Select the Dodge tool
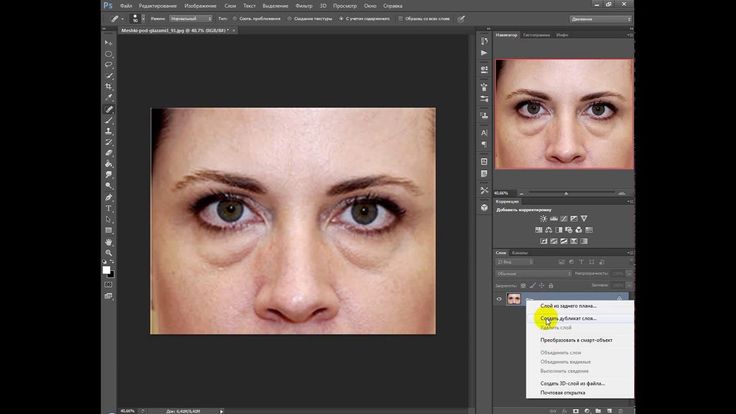This screenshot has width=736, height=414. click(108, 186)
